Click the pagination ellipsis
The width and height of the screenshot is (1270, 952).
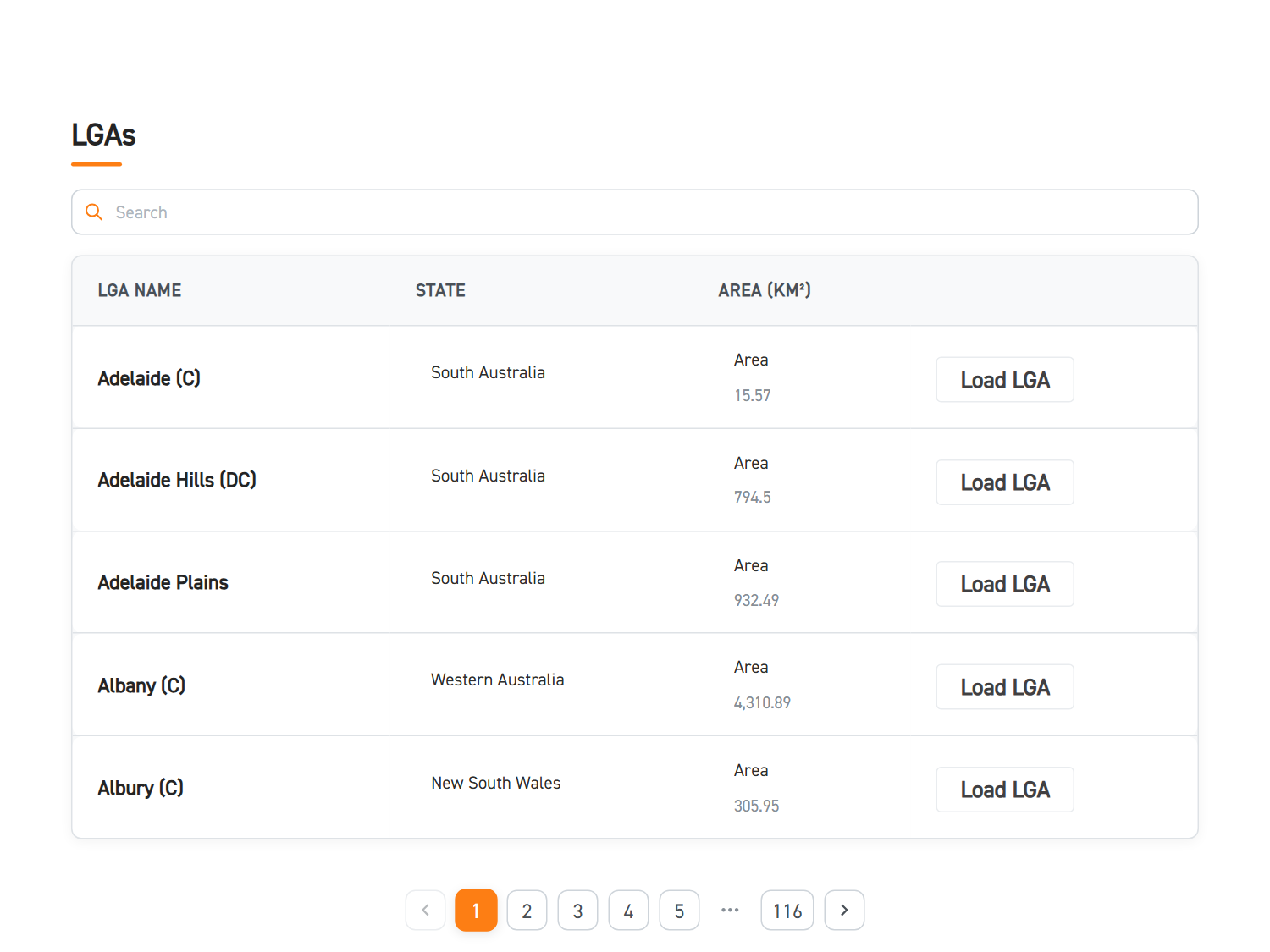[x=730, y=911]
